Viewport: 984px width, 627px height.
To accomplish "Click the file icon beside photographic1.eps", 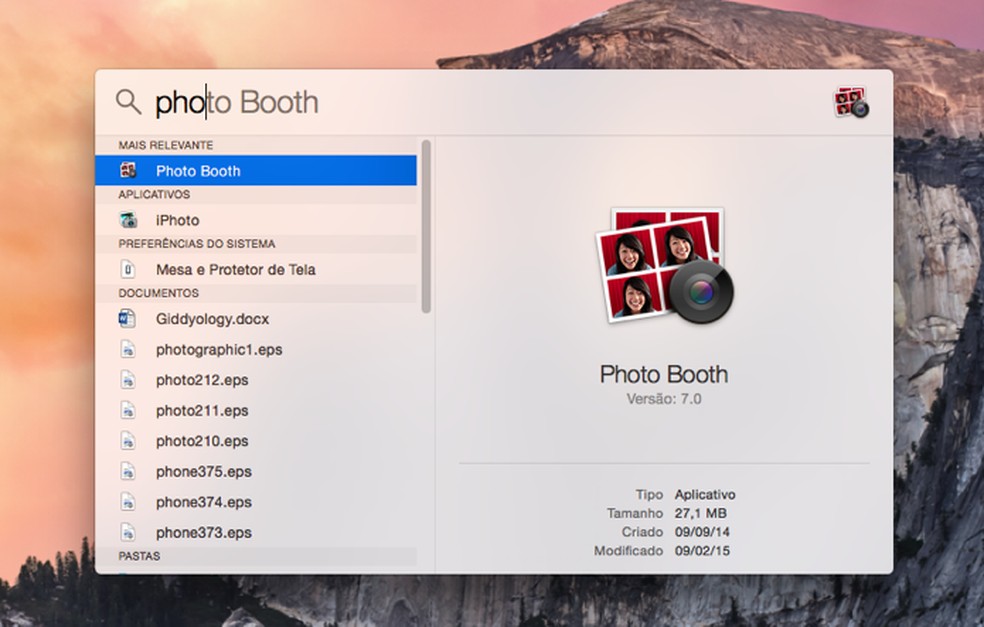I will (128, 349).
